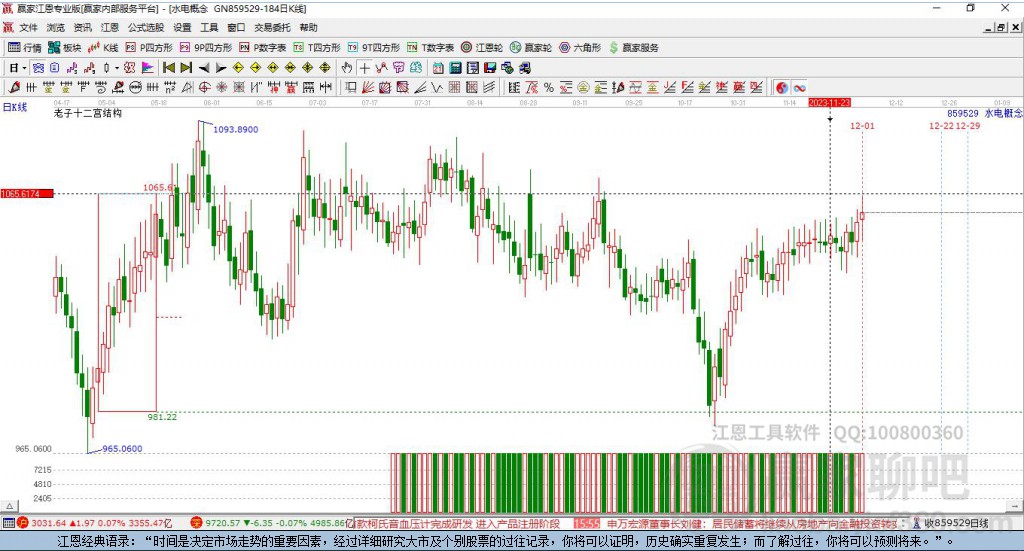Click the crosshair cursor icon
The height and width of the screenshot is (551, 1024).
click(365, 68)
